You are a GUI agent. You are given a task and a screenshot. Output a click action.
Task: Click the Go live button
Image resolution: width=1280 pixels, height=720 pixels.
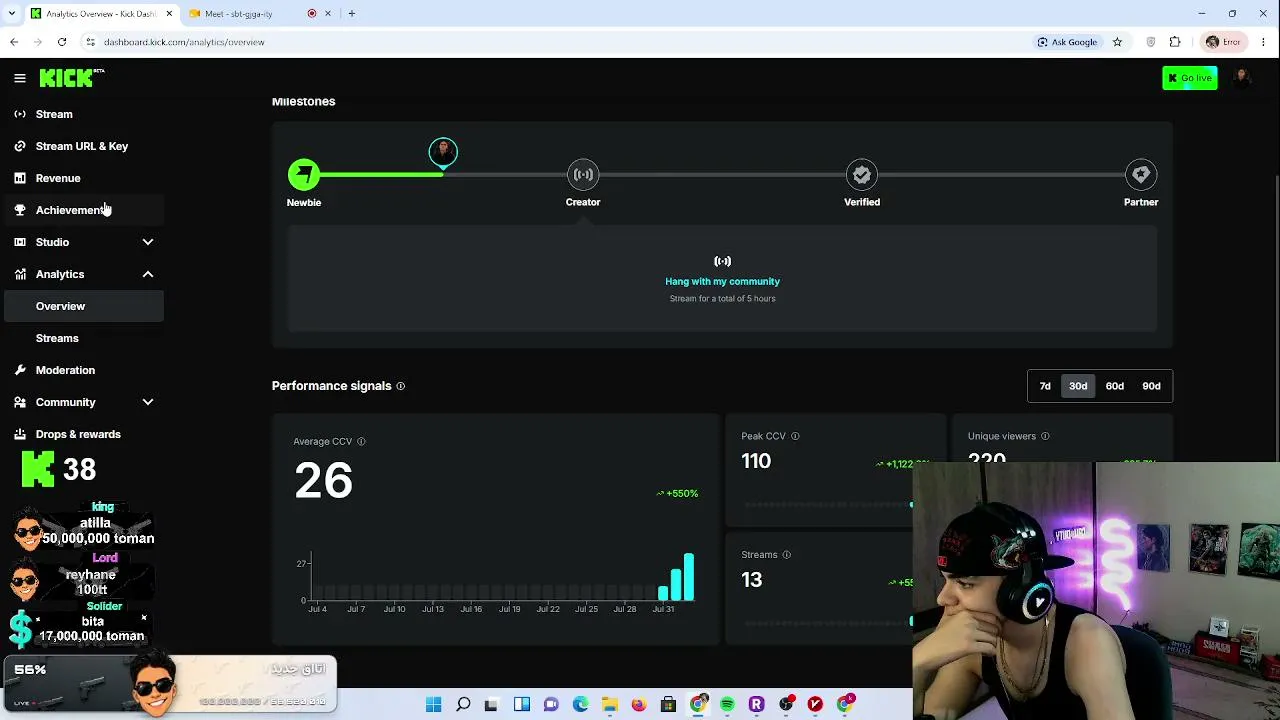coord(1190,78)
